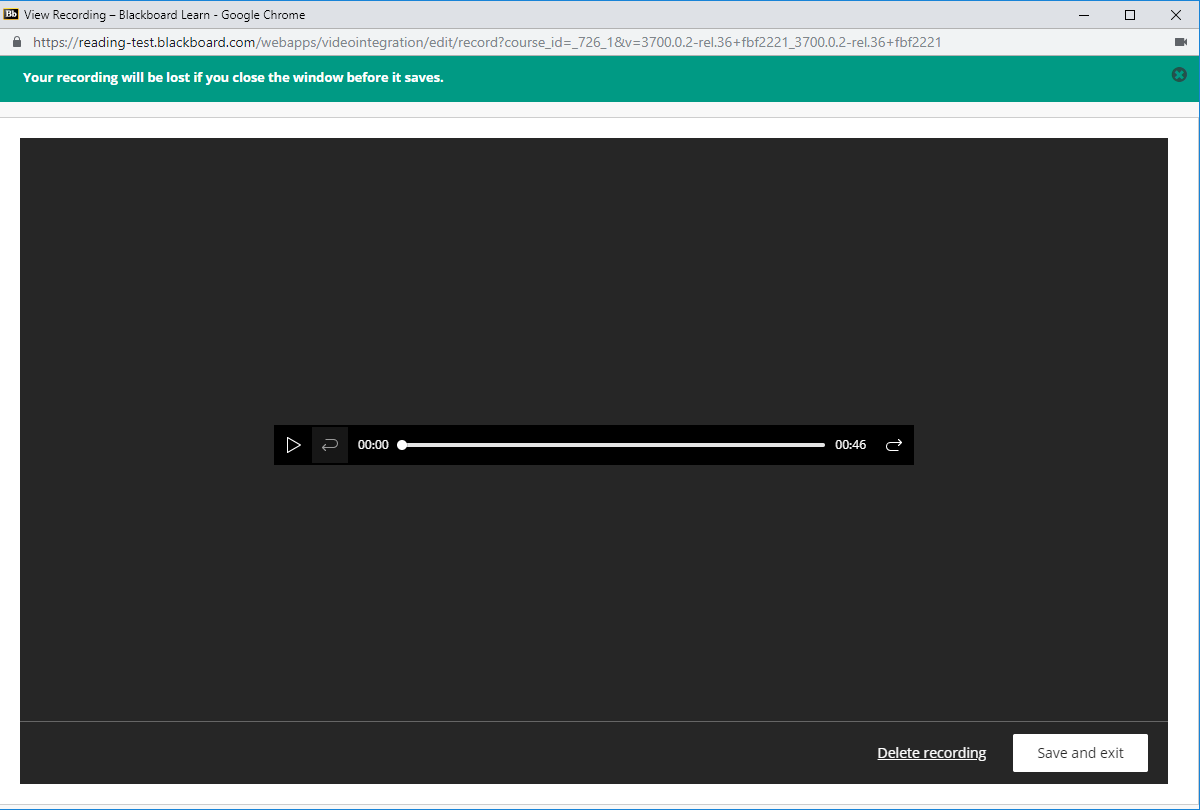The height and width of the screenshot is (810, 1200).
Task: Click the current time 00:00 label
Action: pyautogui.click(x=373, y=445)
